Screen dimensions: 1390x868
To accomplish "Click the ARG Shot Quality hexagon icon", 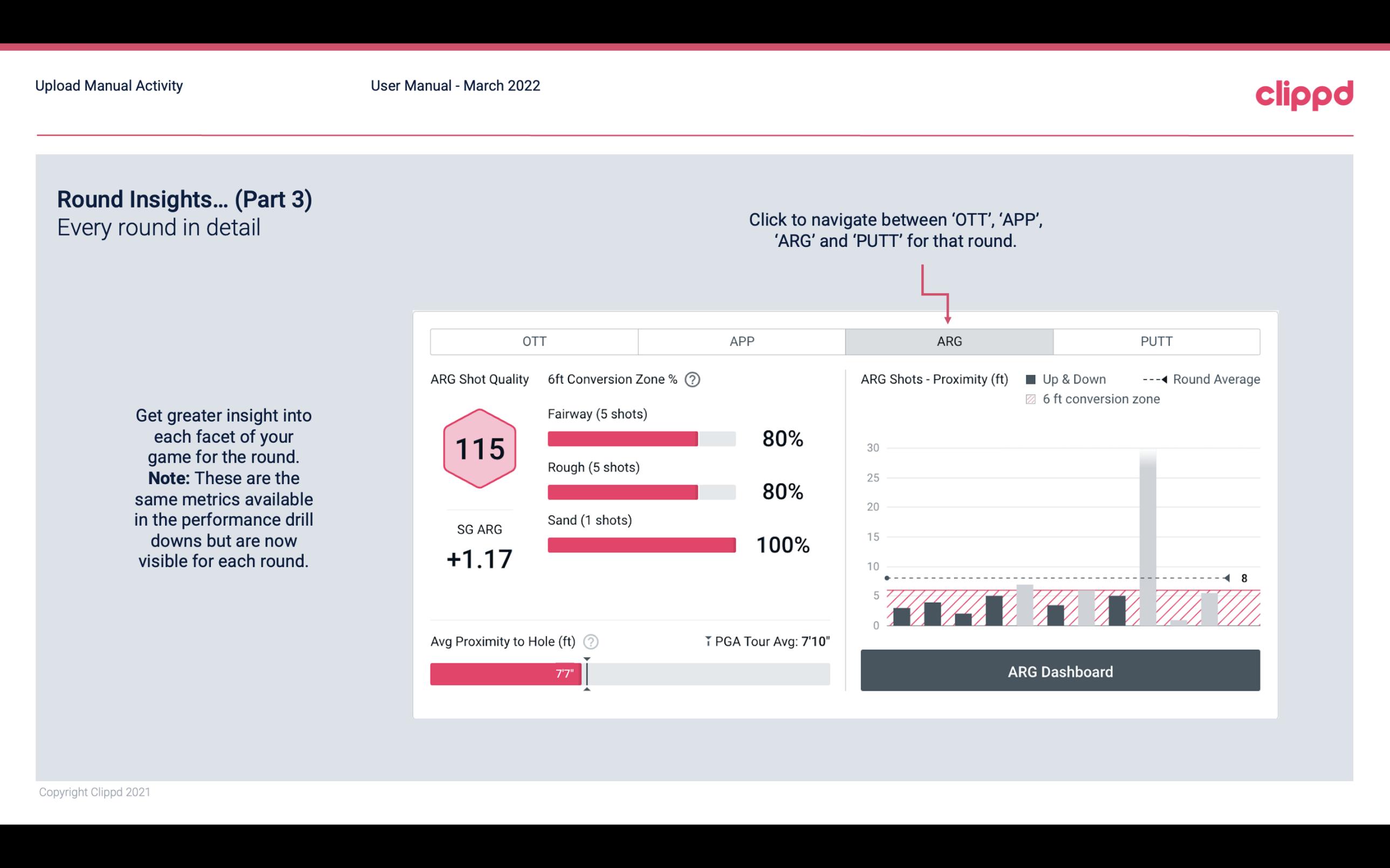I will pyautogui.click(x=479, y=449).
